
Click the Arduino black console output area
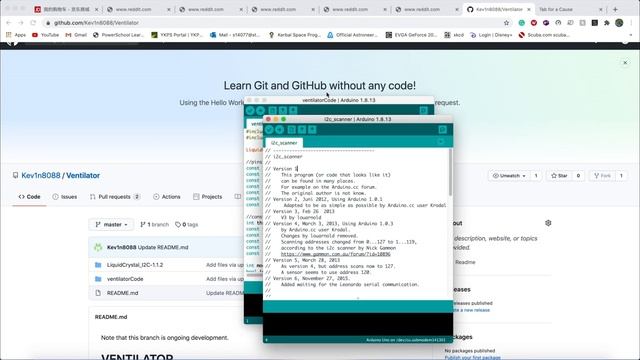[358, 325]
